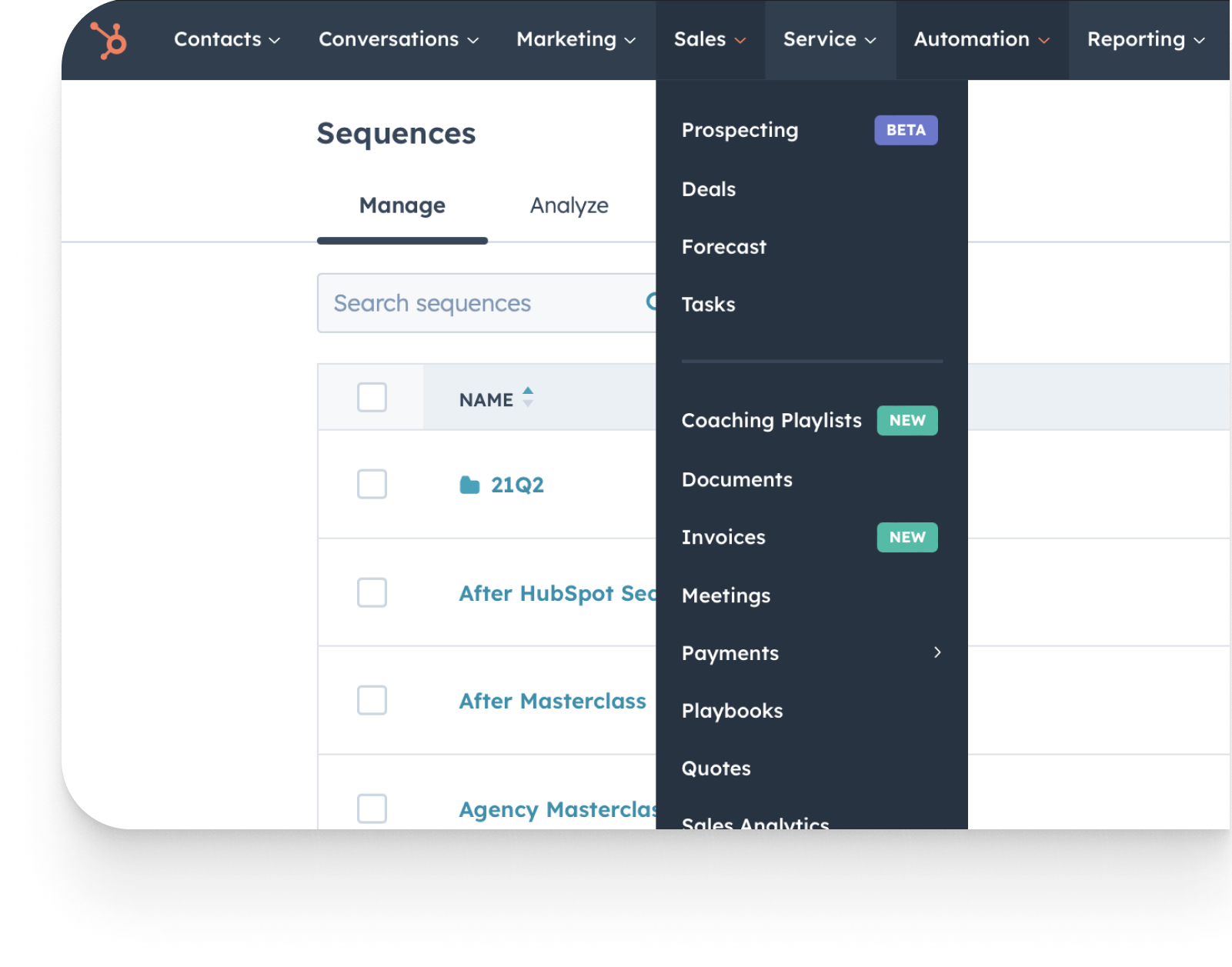The height and width of the screenshot is (967, 1232).
Task: Open the After Masterclass sequence link
Action: [553, 701]
